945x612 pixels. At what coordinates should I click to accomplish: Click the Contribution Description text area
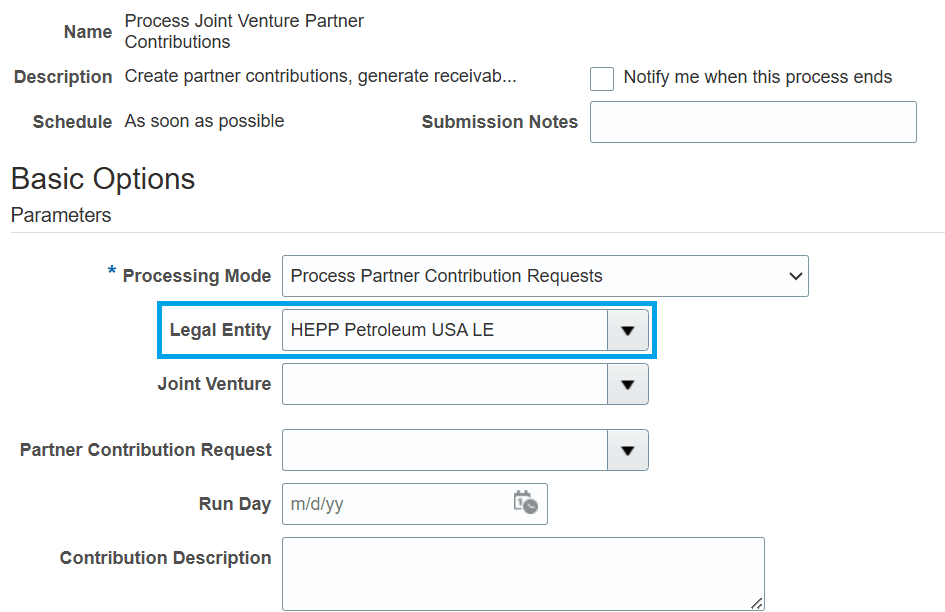(523, 574)
